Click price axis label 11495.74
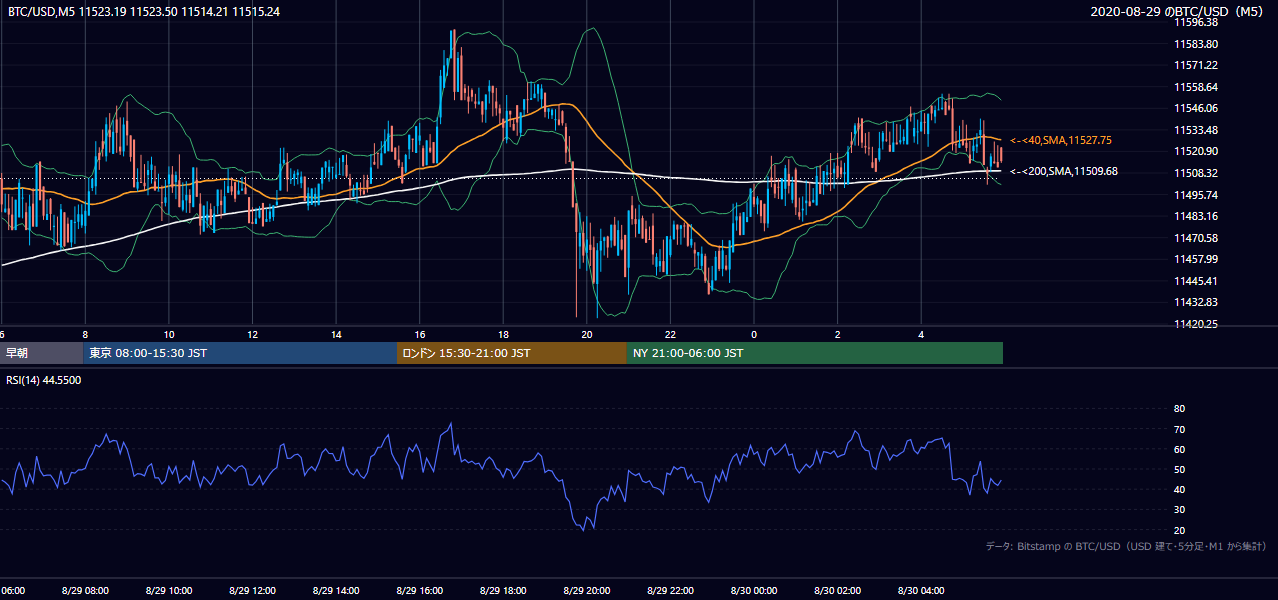1278x600 pixels. [x=1196, y=195]
